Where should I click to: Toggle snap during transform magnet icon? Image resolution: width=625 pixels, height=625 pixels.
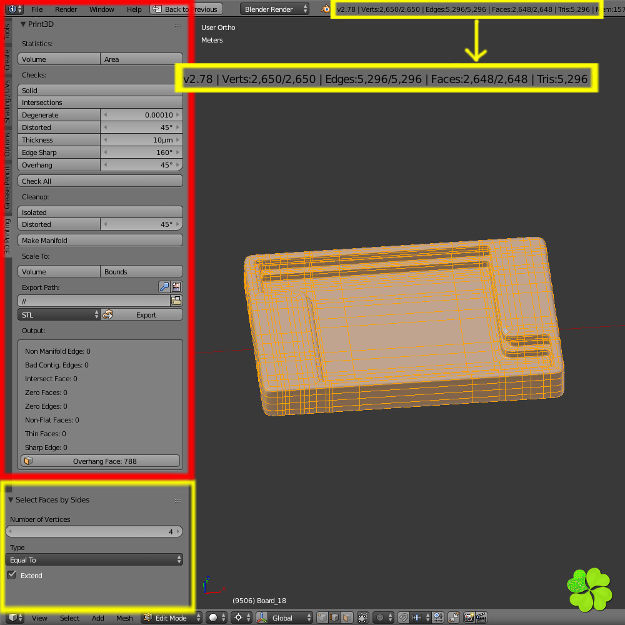[403, 617]
